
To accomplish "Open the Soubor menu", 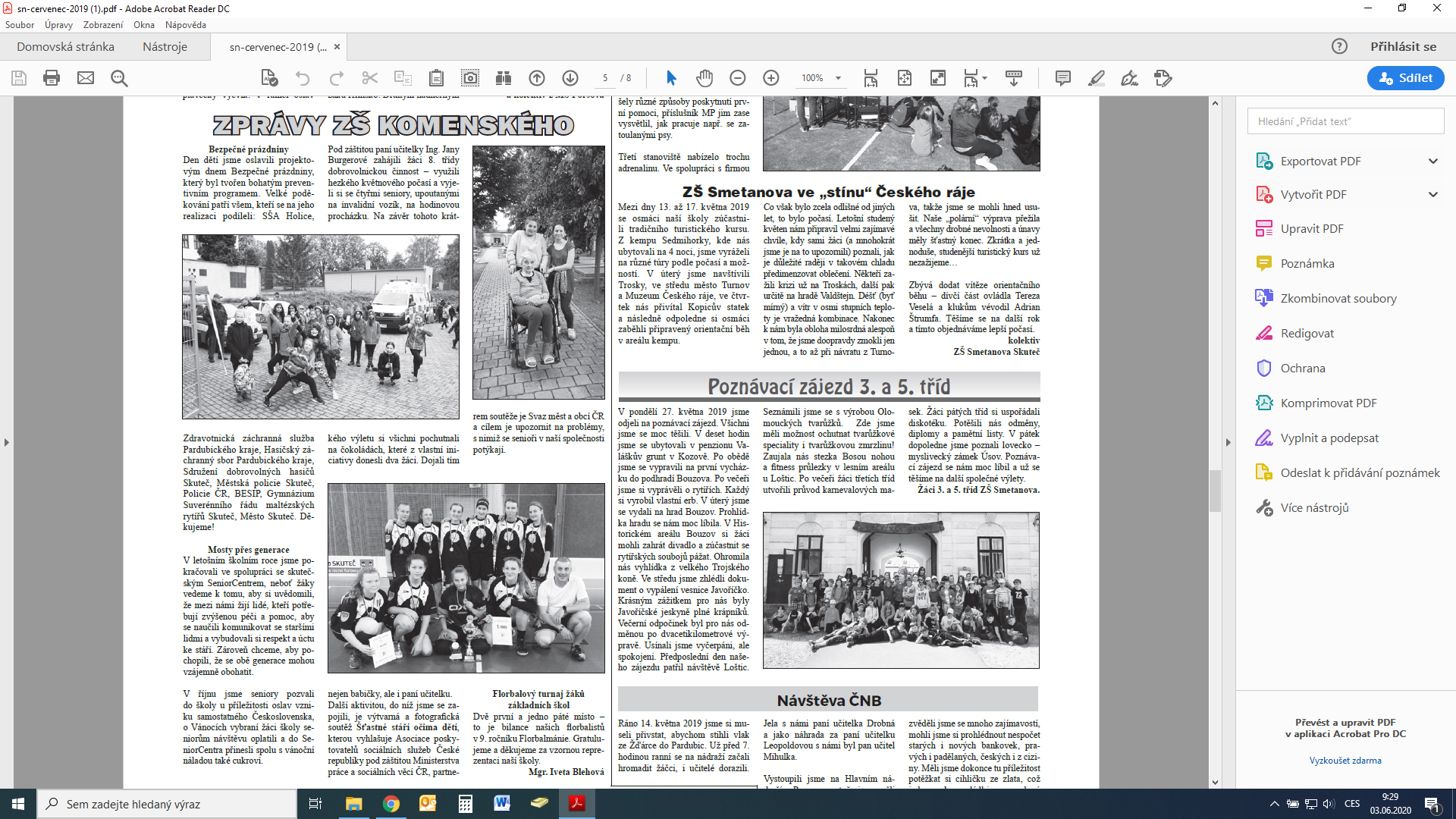I will [x=20, y=25].
